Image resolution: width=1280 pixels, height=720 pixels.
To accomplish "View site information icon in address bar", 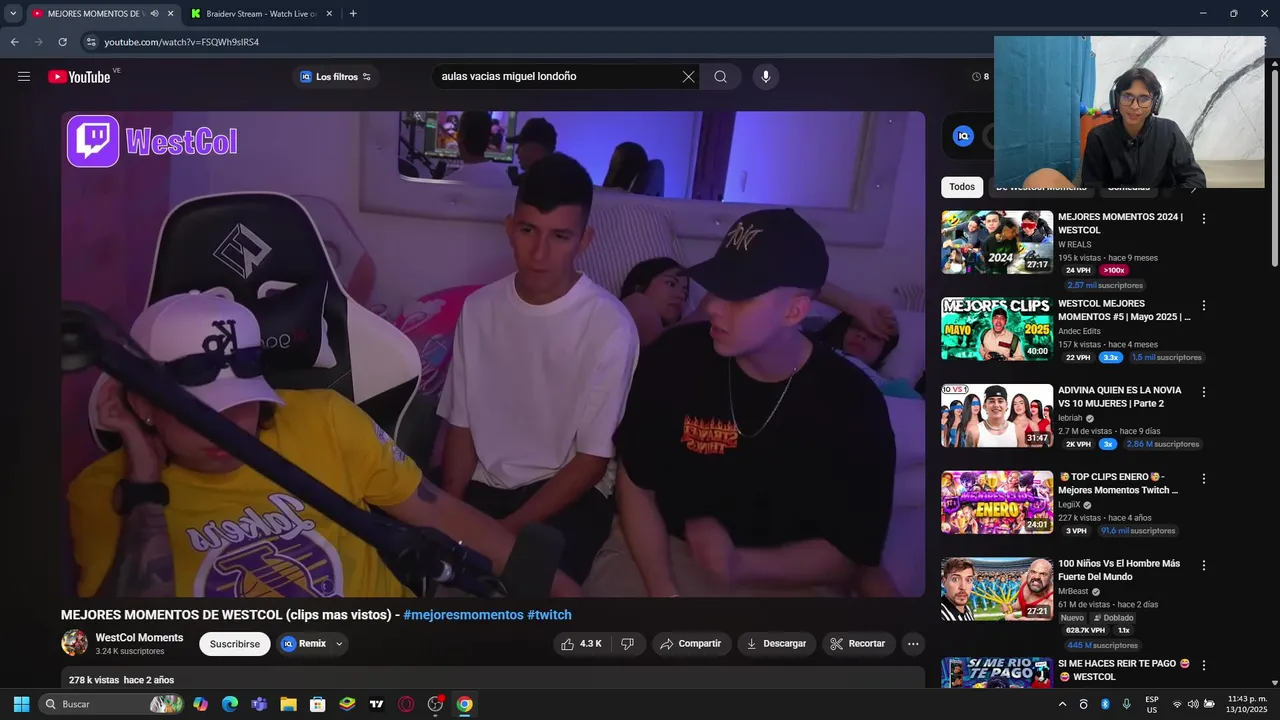I will point(91,42).
